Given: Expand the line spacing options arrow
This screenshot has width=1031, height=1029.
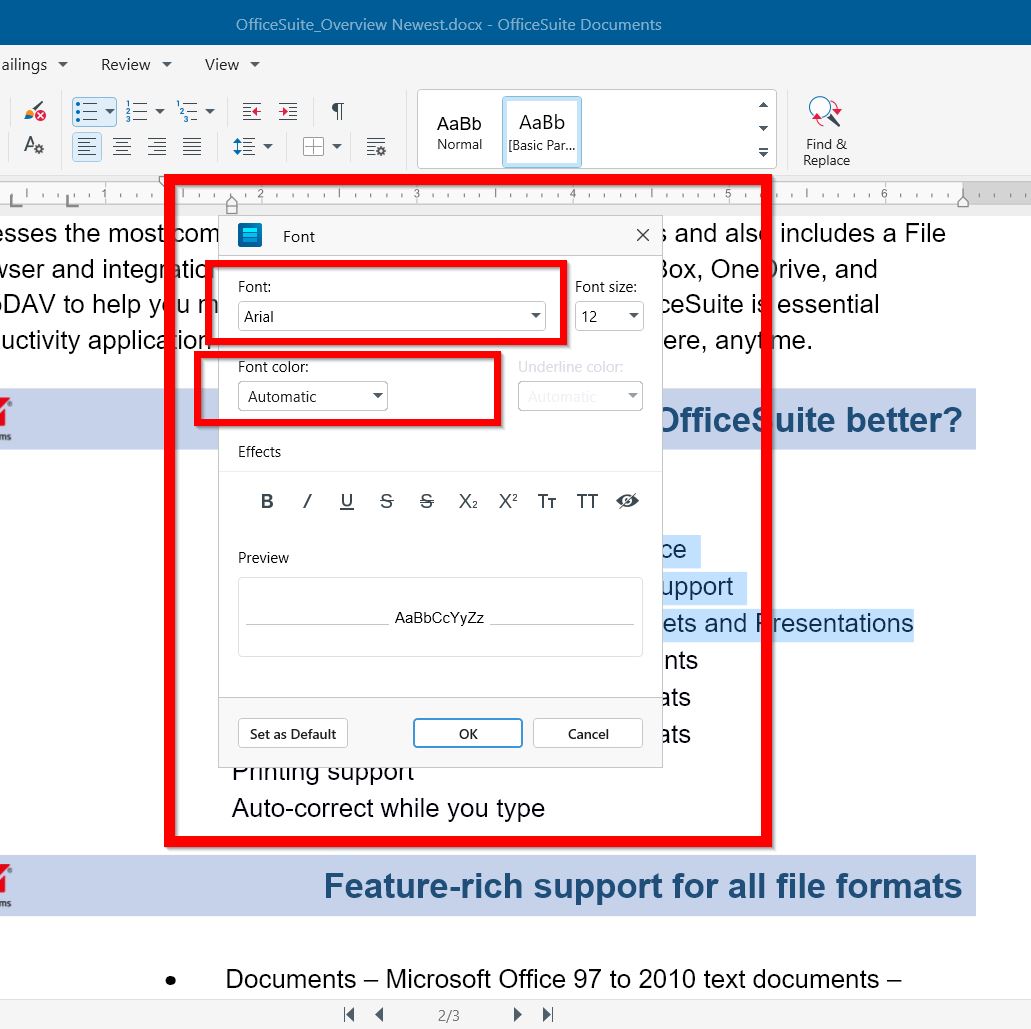Looking at the screenshot, I should (268, 146).
